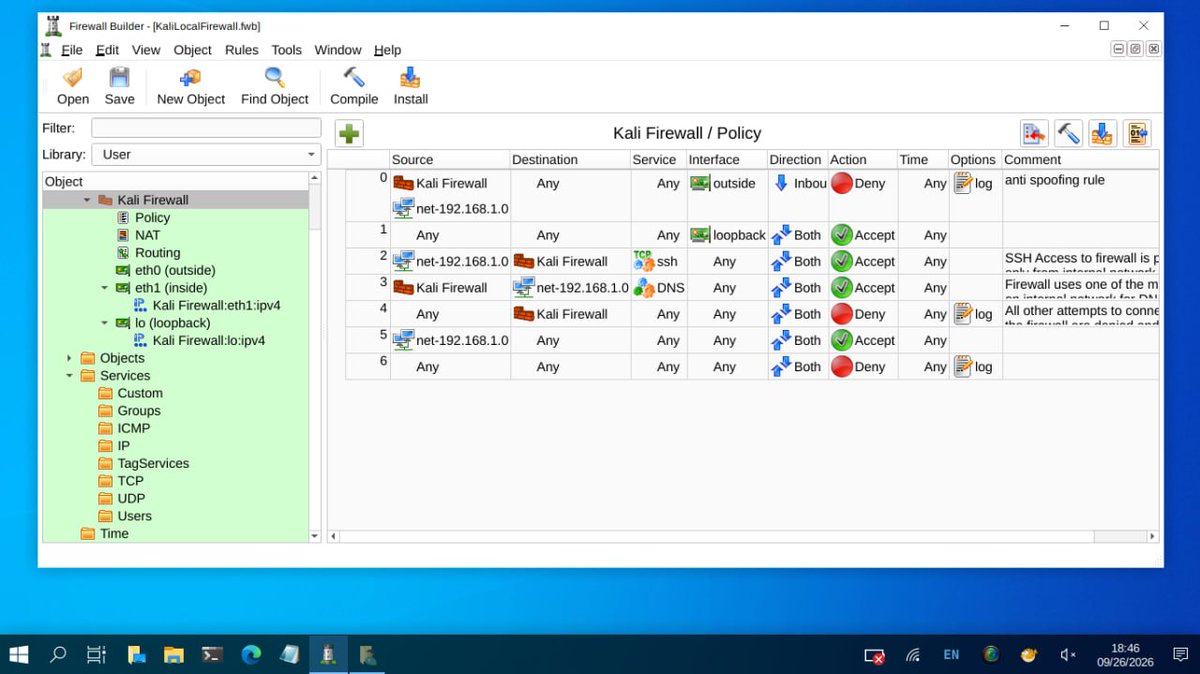The width and height of the screenshot is (1200, 674).
Task: Open a firewall file with Open toolbar button
Action: pos(72,86)
